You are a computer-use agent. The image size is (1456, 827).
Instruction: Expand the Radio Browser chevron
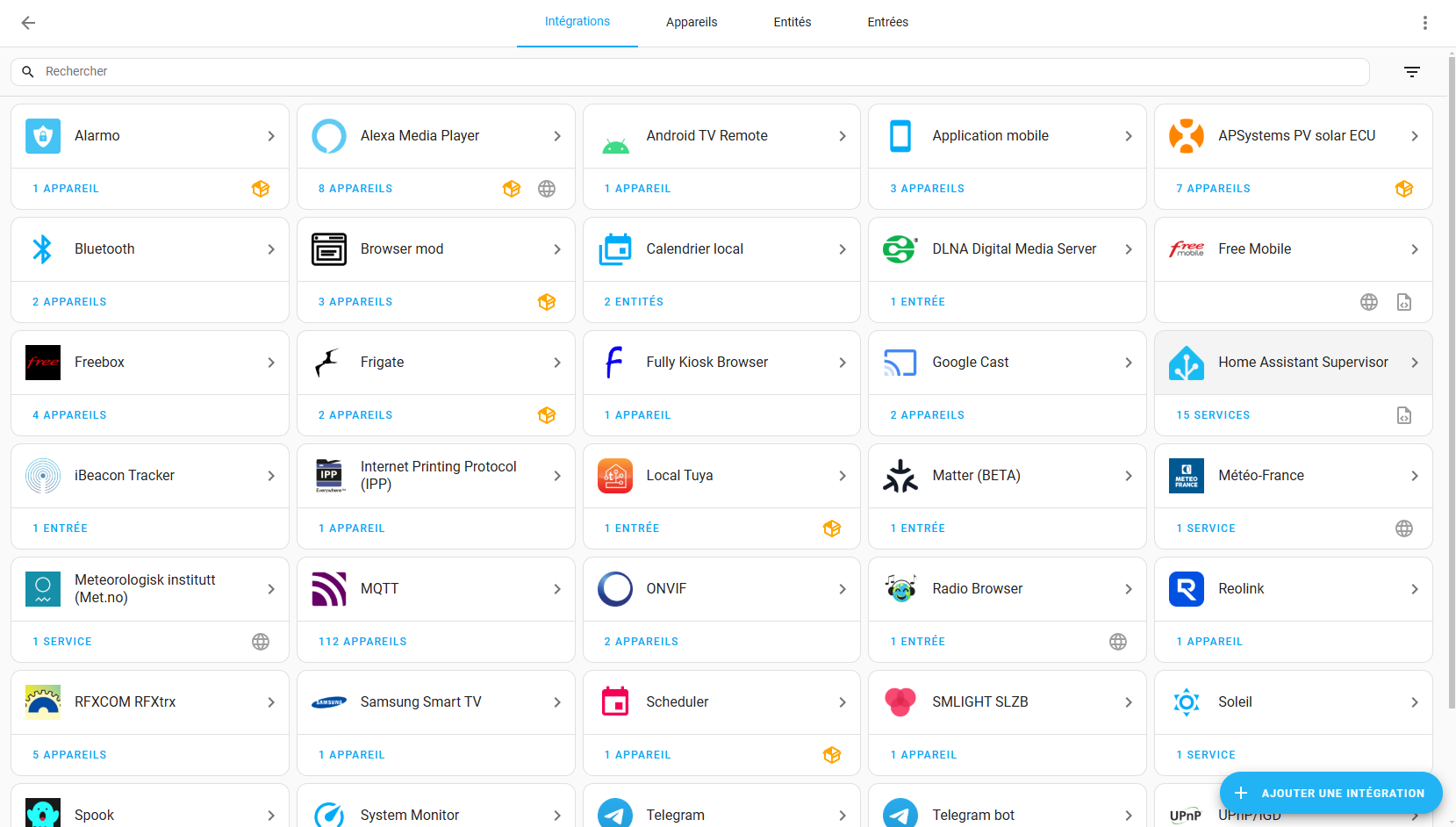coord(1129,589)
